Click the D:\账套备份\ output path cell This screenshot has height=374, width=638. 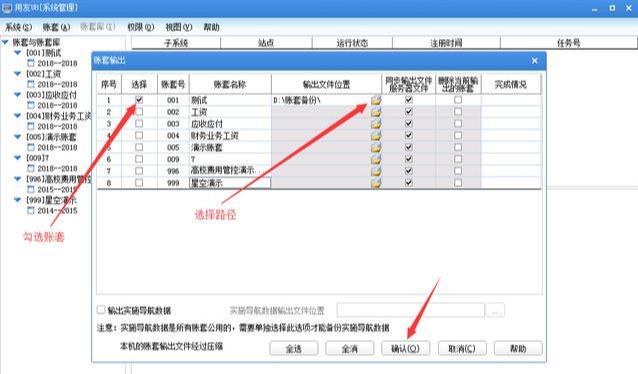(x=321, y=100)
